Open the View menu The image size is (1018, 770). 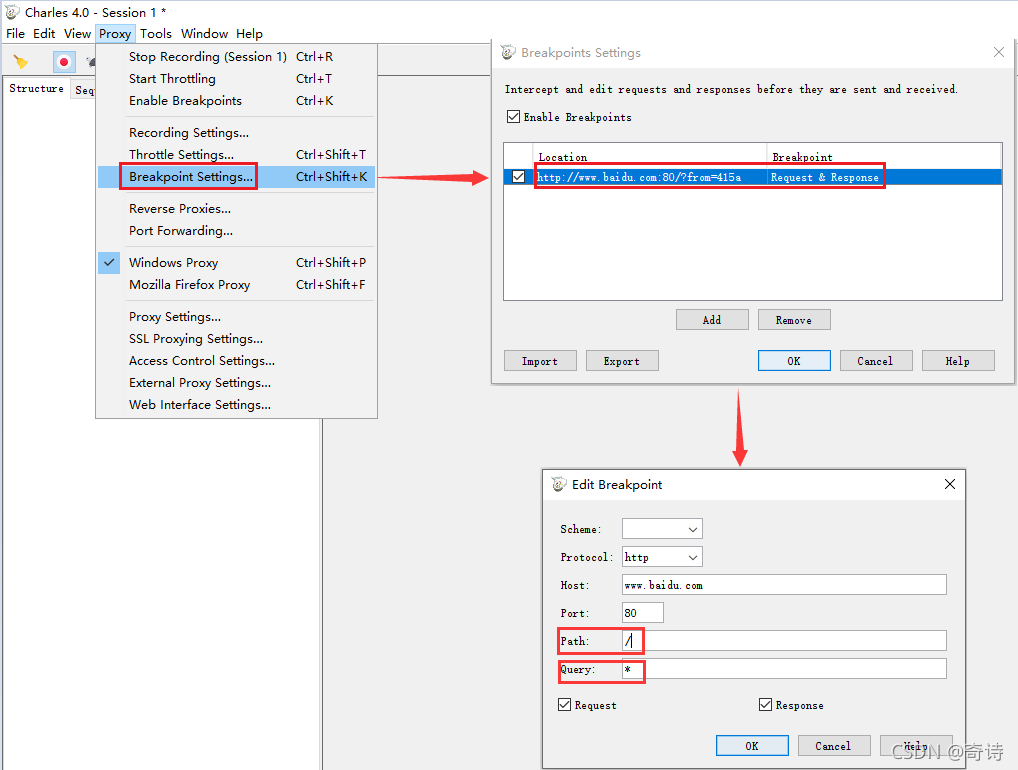(x=77, y=34)
